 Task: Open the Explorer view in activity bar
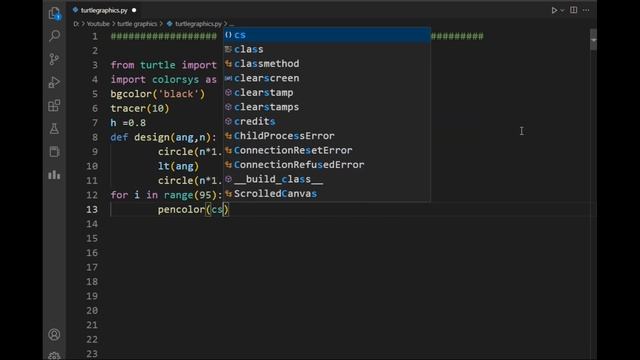pos(54,13)
